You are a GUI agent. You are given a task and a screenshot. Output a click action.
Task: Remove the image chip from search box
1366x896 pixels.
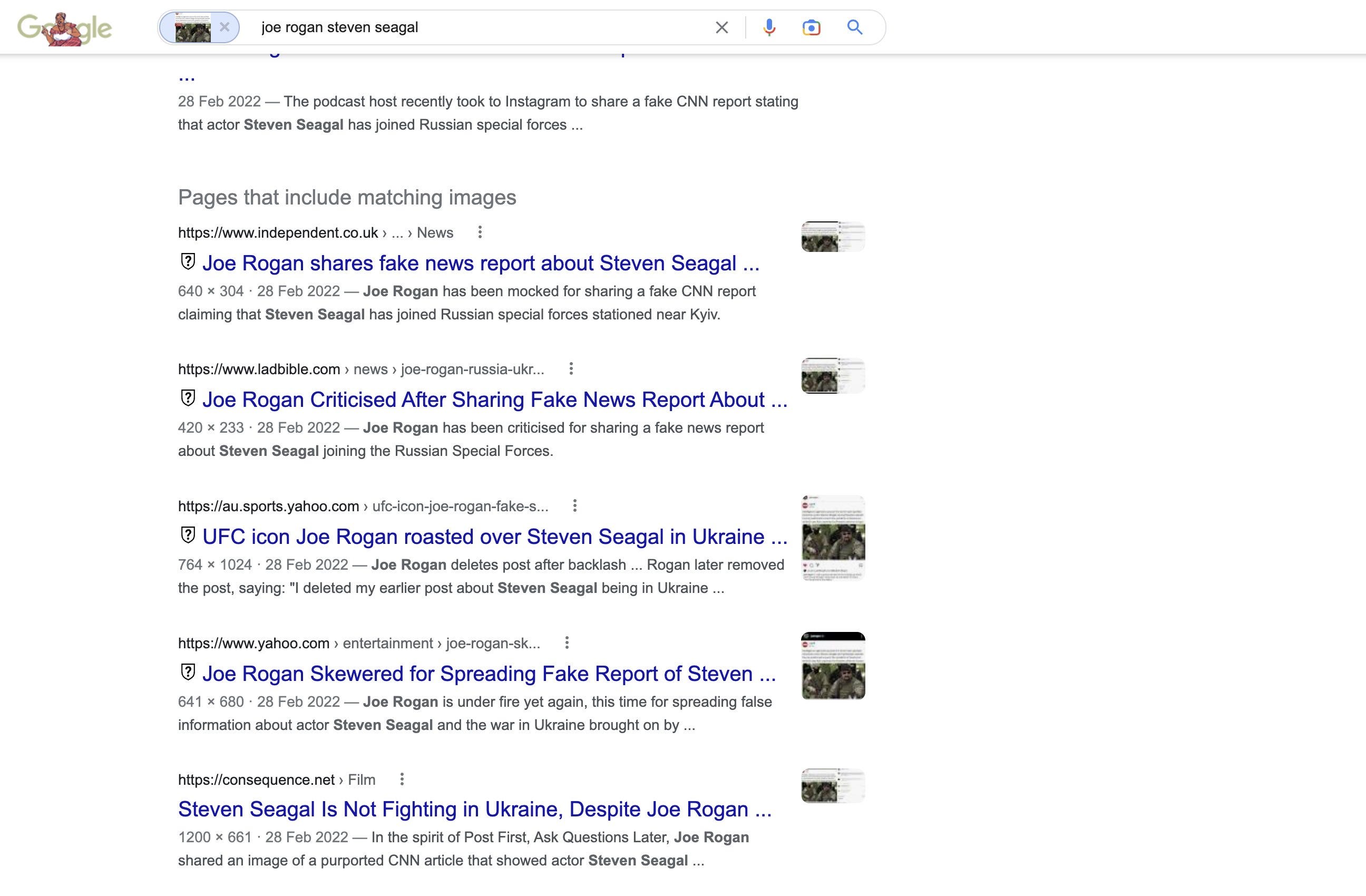[x=225, y=27]
